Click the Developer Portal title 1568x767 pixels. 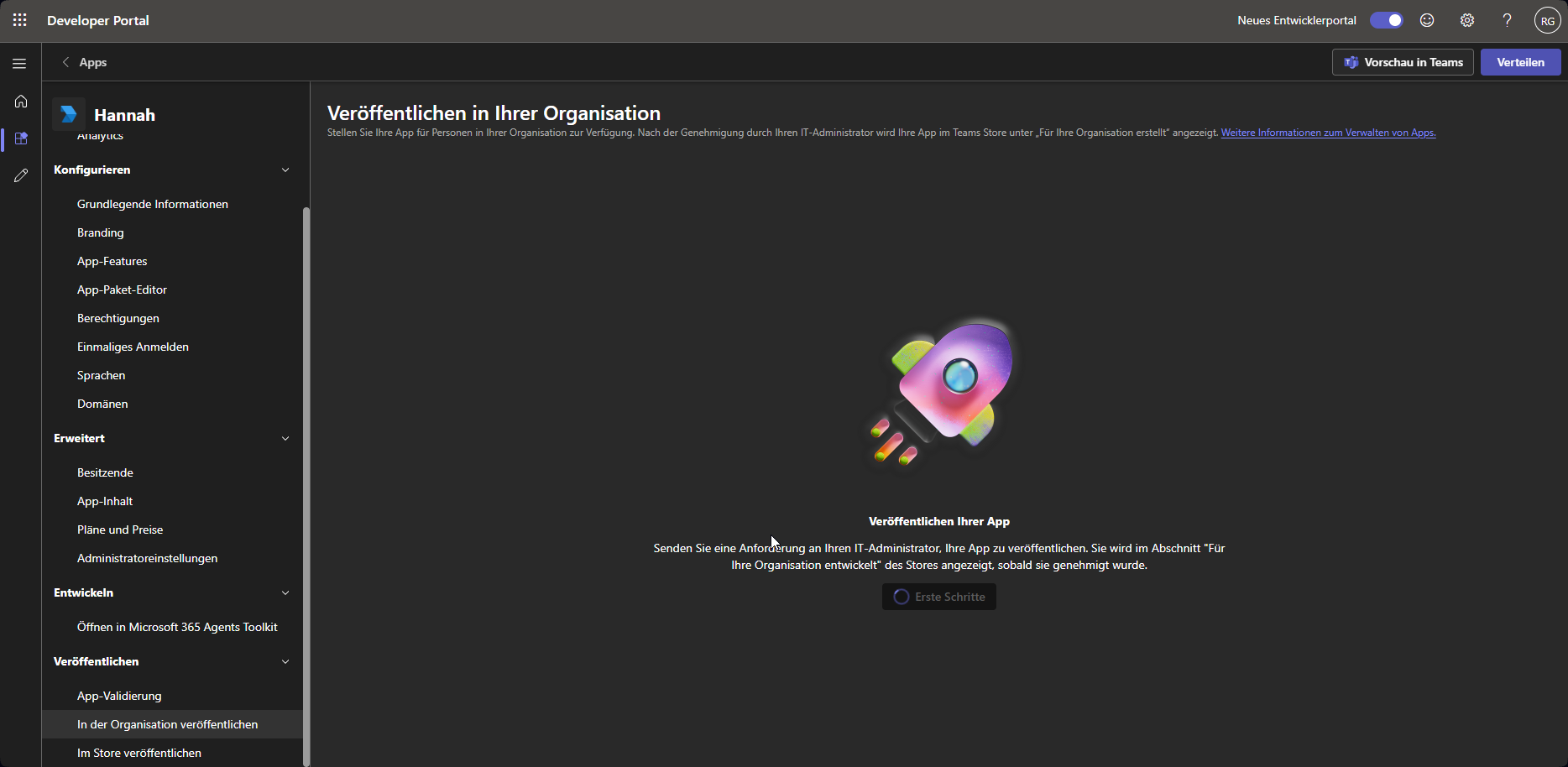click(98, 20)
